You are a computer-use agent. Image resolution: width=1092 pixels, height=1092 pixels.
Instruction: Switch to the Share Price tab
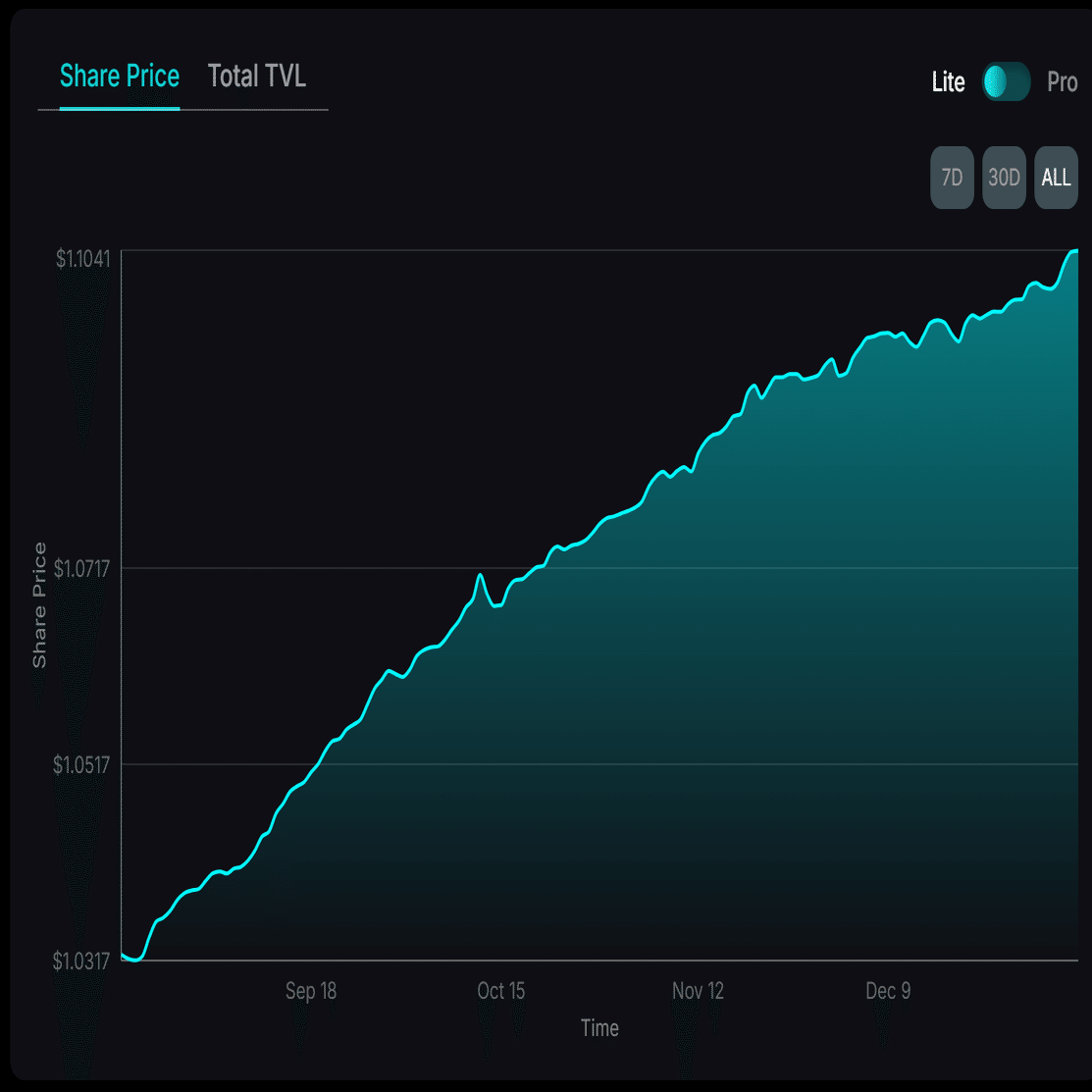120,77
